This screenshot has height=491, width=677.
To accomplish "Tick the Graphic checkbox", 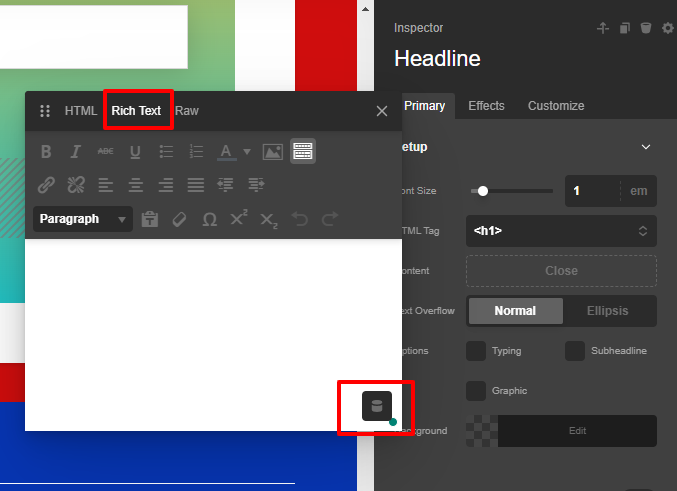I will pos(476,391).
